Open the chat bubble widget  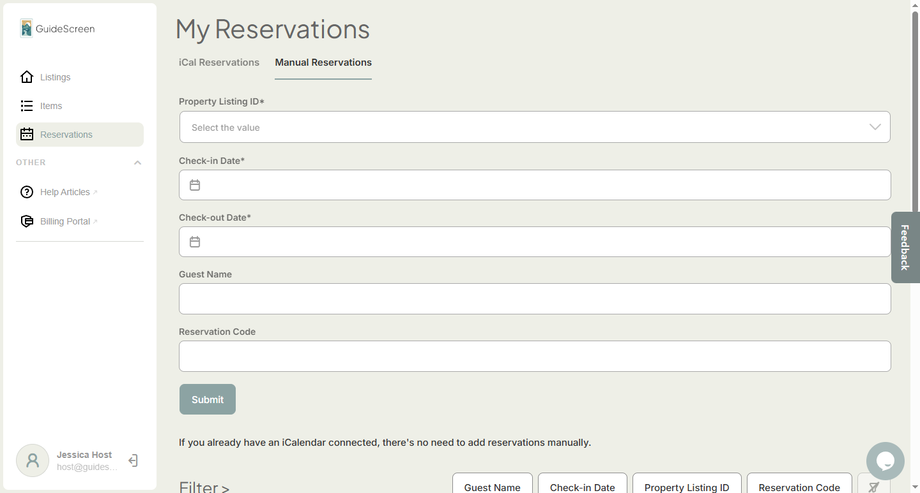coord(885,461)
